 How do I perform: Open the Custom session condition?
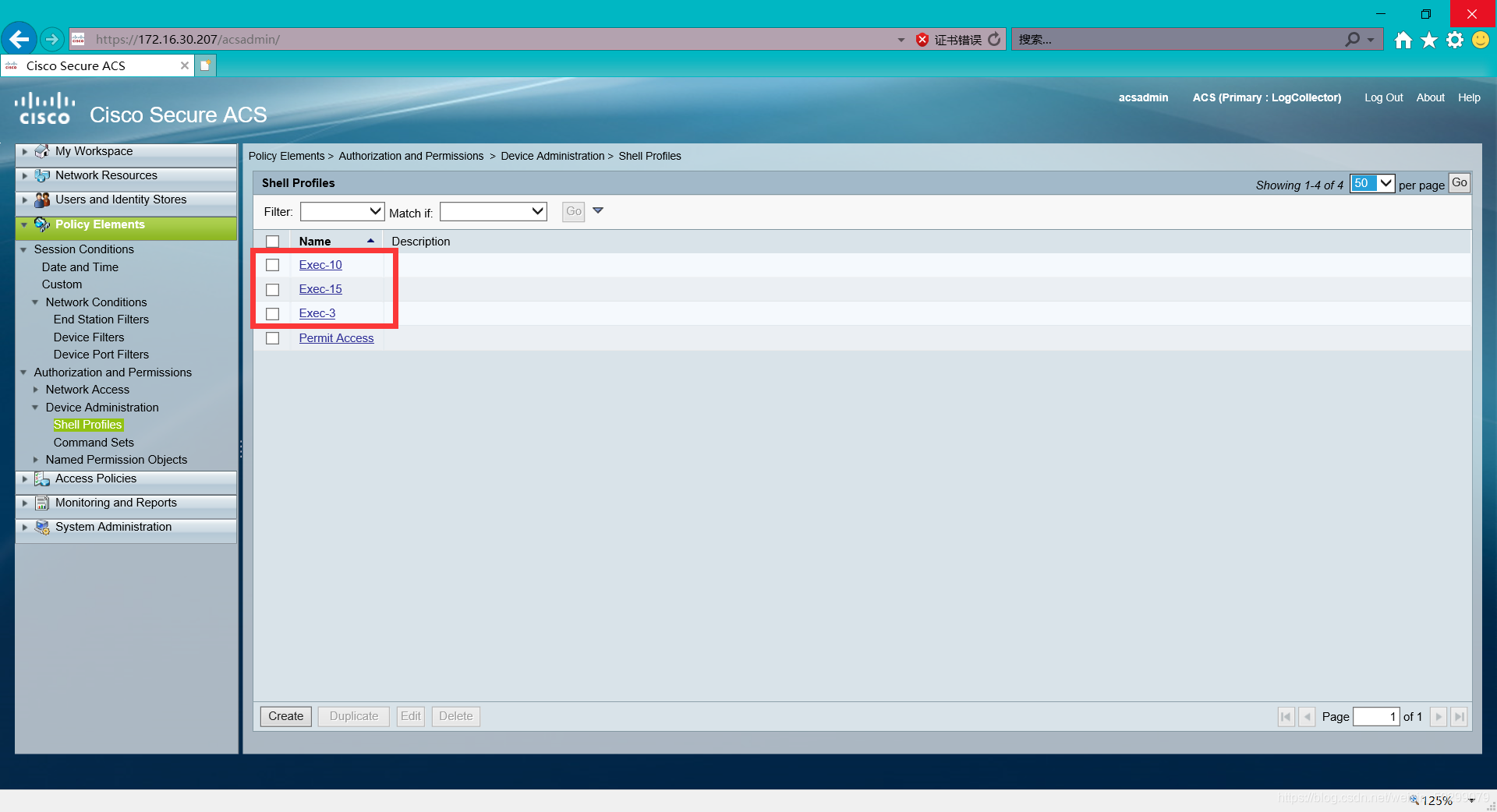(x=62, y=284)
